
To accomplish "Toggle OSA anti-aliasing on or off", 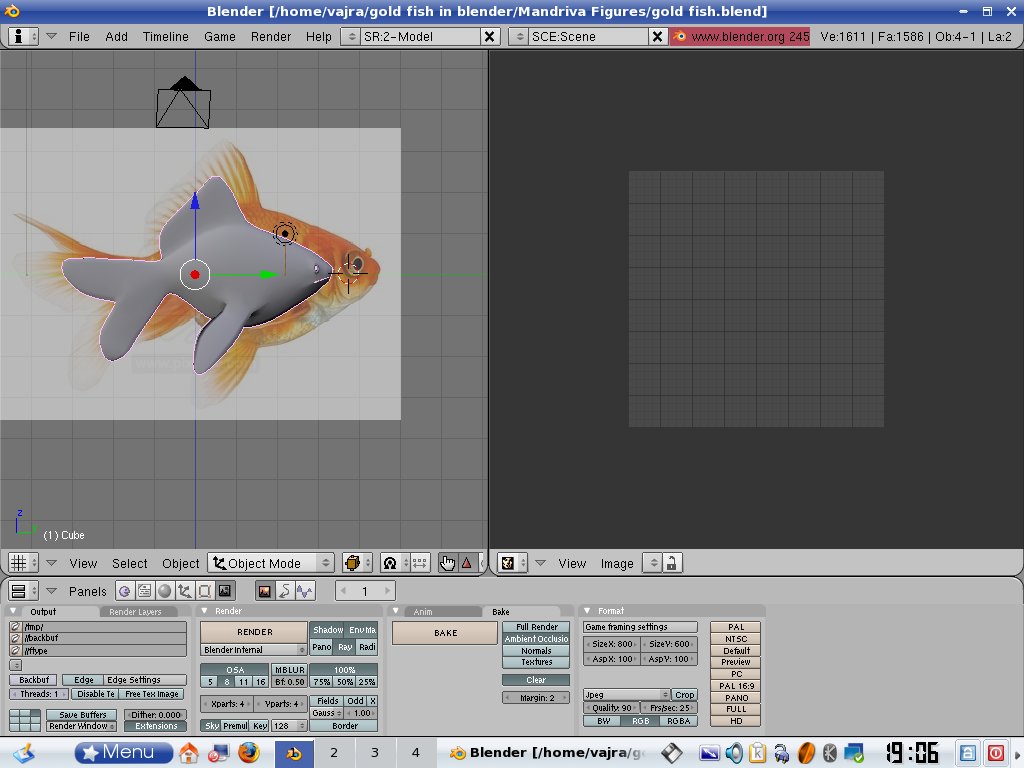I will tap(234, 669).
